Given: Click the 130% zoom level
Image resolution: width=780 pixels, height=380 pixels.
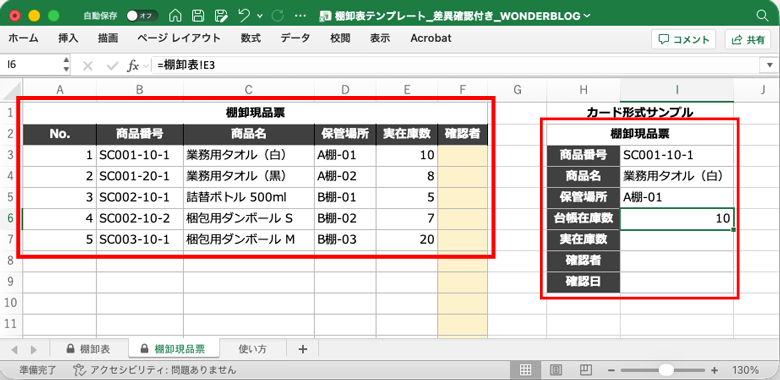Looking at the screenshot, I should point(745,371).
